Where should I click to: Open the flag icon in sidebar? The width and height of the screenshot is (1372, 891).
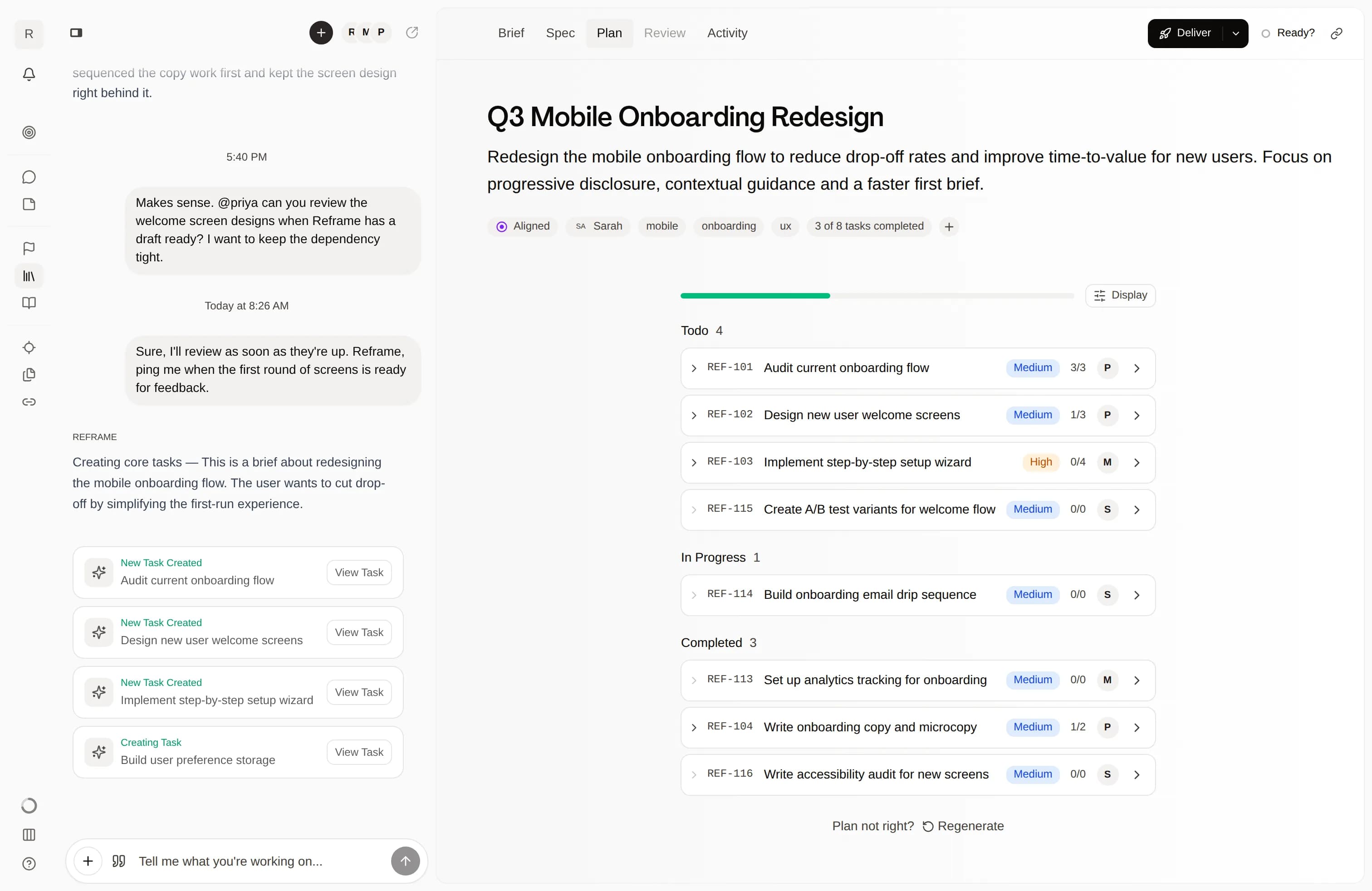pos(29,249)
